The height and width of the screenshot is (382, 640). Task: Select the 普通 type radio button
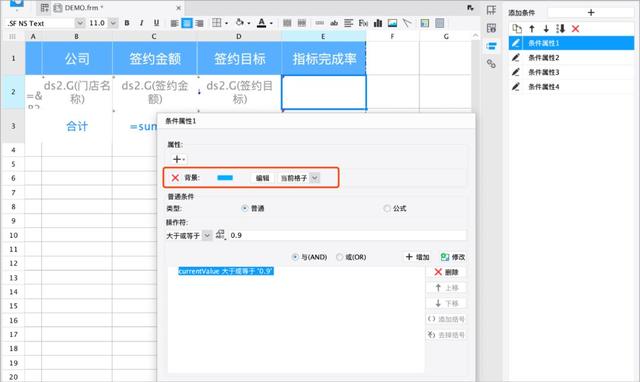(x=244, y=209)
